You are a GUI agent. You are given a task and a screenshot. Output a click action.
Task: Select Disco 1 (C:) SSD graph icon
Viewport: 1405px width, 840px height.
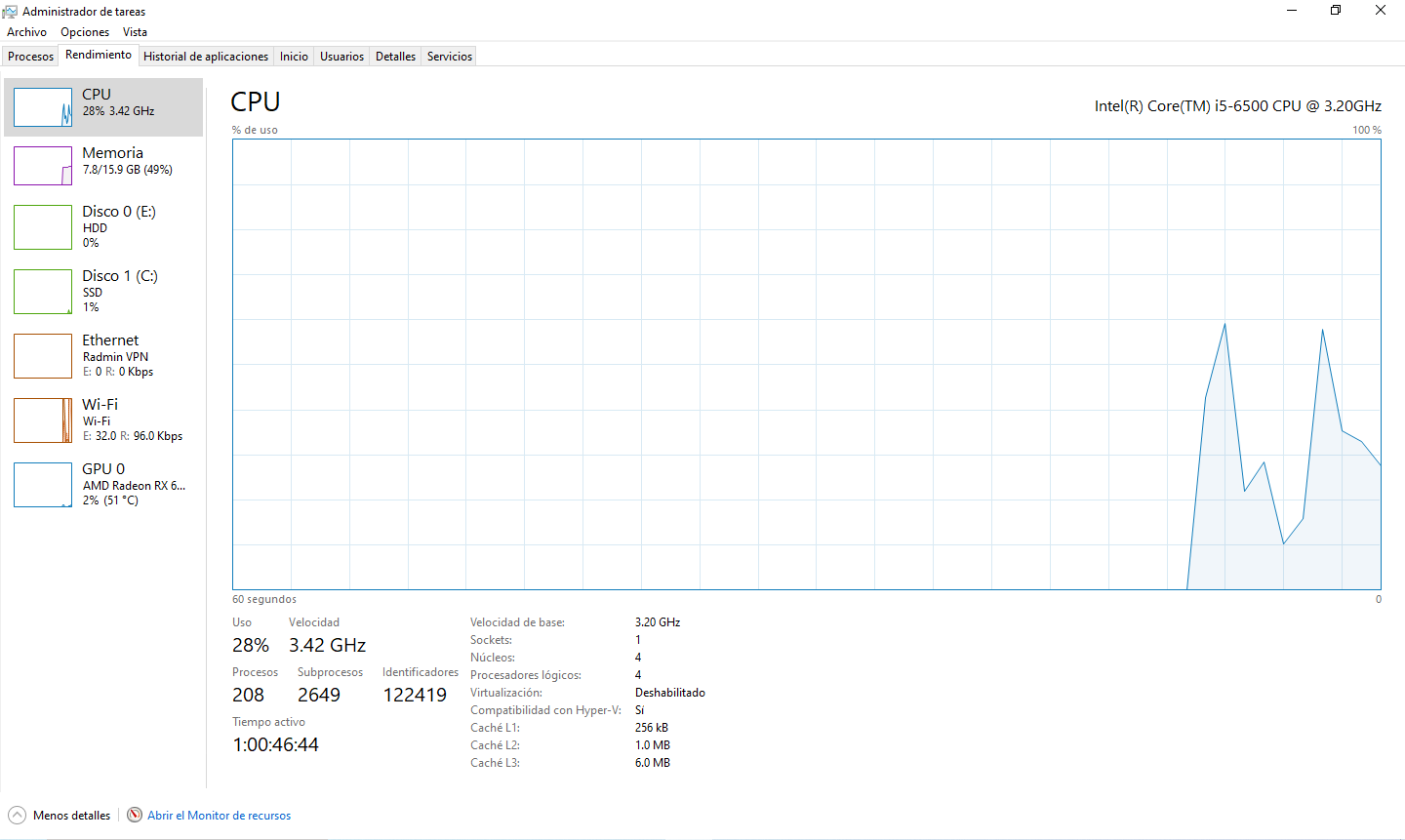[43, 292]
